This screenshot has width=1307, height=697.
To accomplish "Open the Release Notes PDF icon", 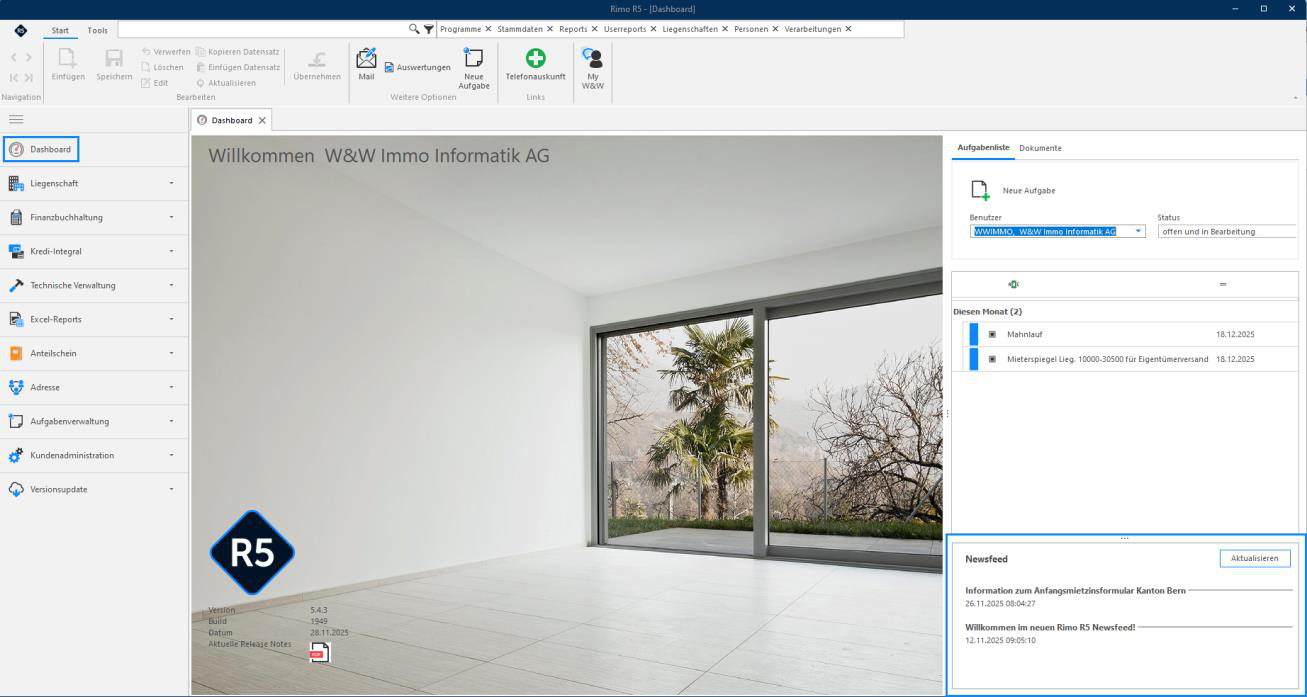I will [x=319, y=653].
